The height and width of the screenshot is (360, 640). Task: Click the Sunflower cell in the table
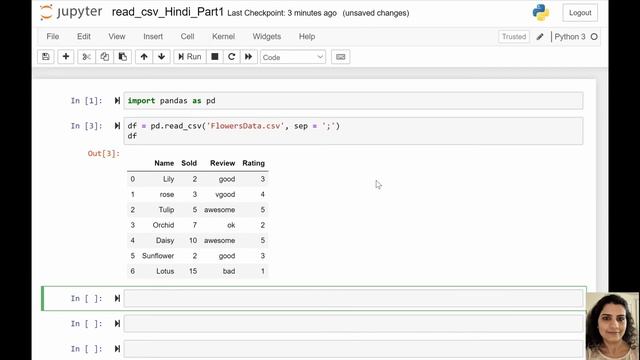pos(158,256)
